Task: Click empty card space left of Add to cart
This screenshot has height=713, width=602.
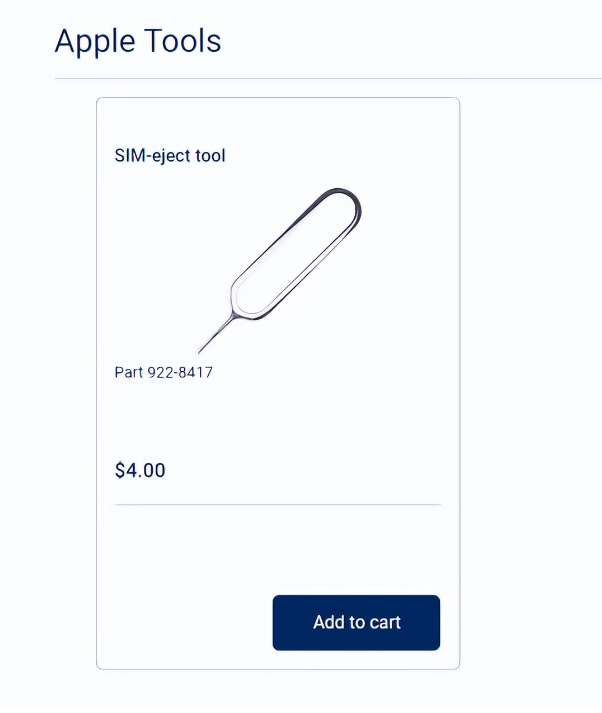Action: (x=185, y=622)
